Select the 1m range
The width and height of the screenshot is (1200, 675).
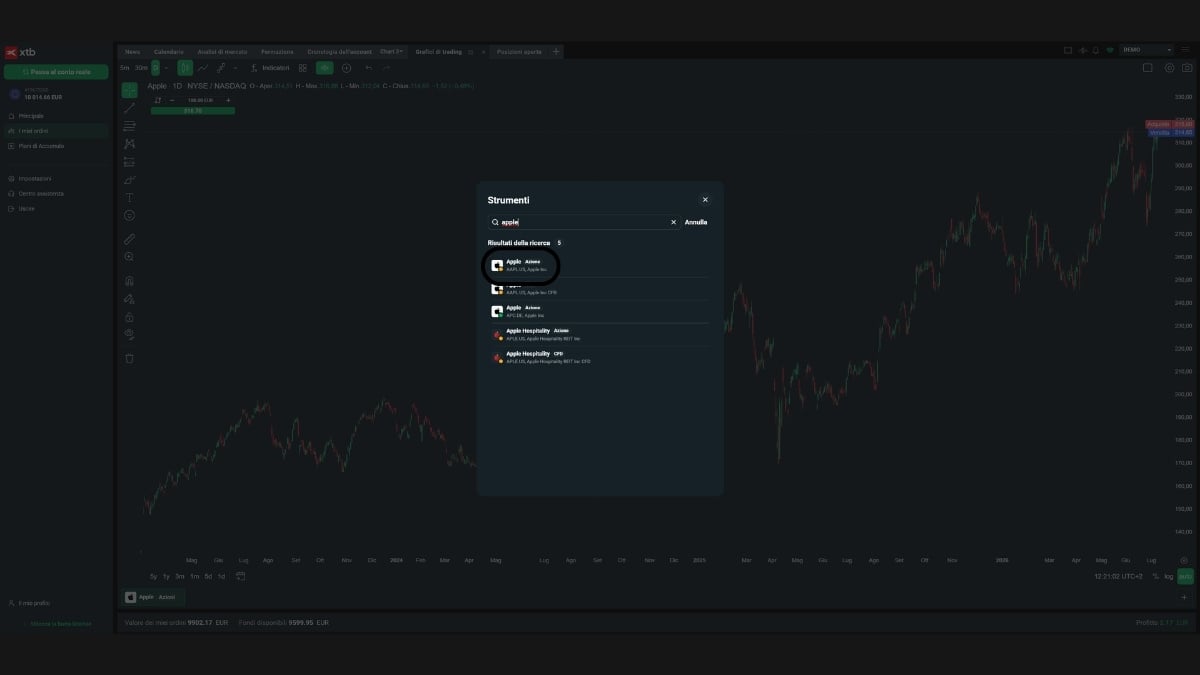click(x=194, y=577)
